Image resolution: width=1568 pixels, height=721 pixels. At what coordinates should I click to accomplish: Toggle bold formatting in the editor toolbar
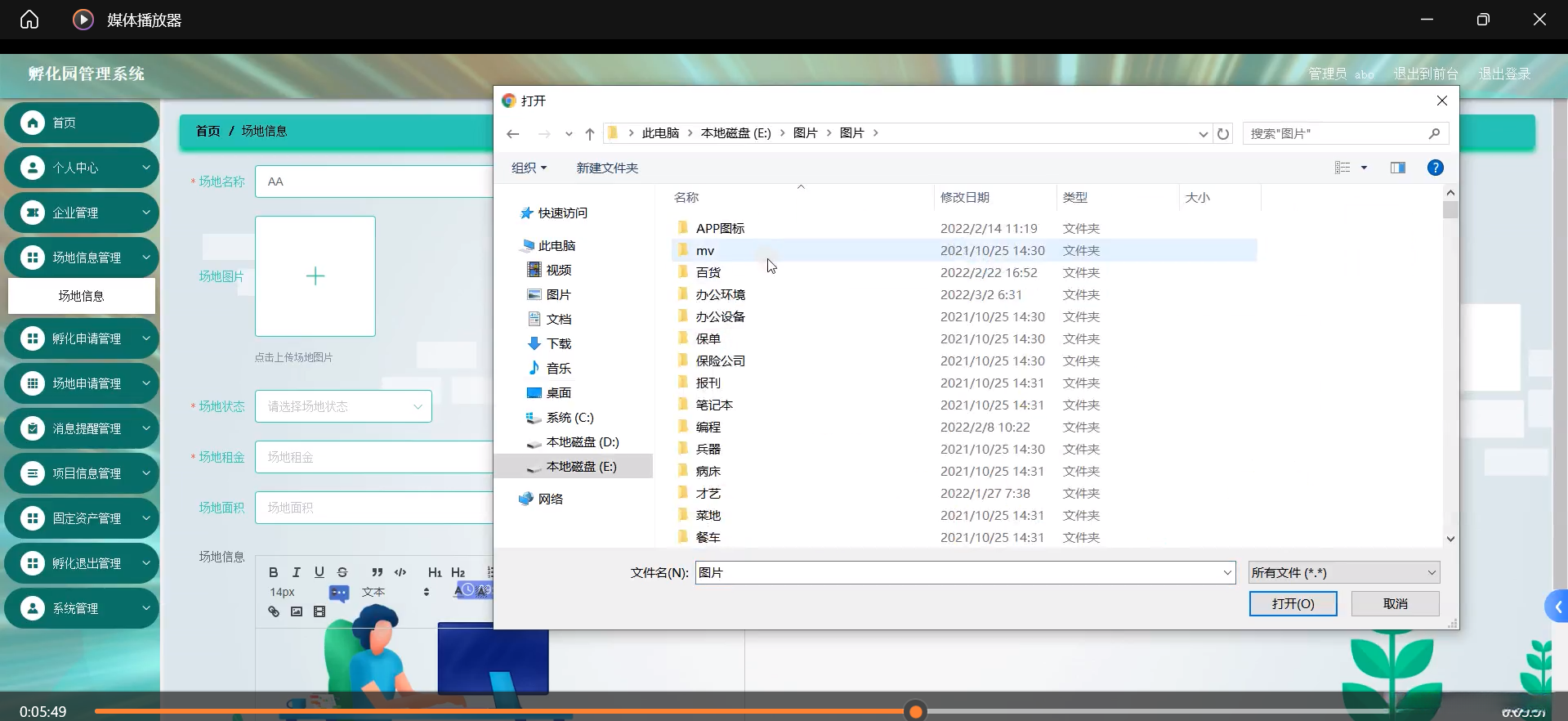[274, 572]
